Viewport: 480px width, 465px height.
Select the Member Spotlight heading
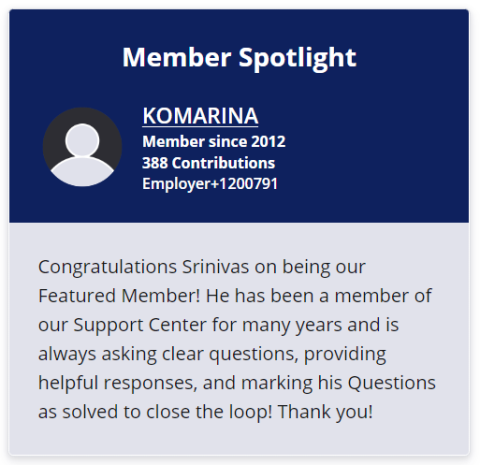click(239, 58)
